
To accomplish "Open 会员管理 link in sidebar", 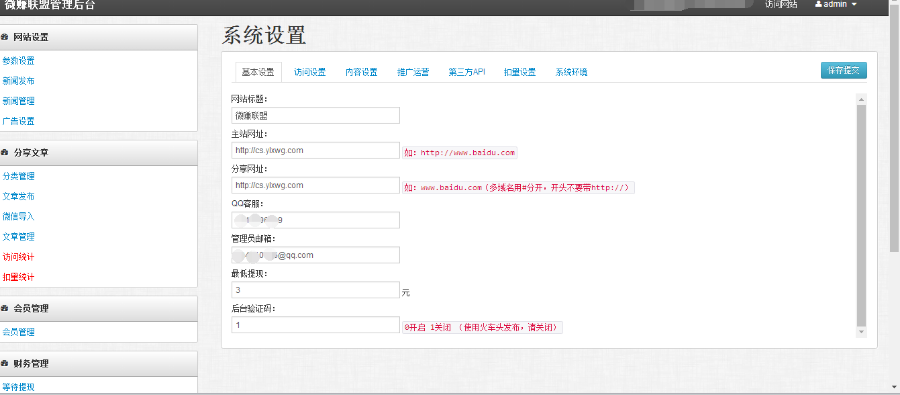I will [18, 332].
